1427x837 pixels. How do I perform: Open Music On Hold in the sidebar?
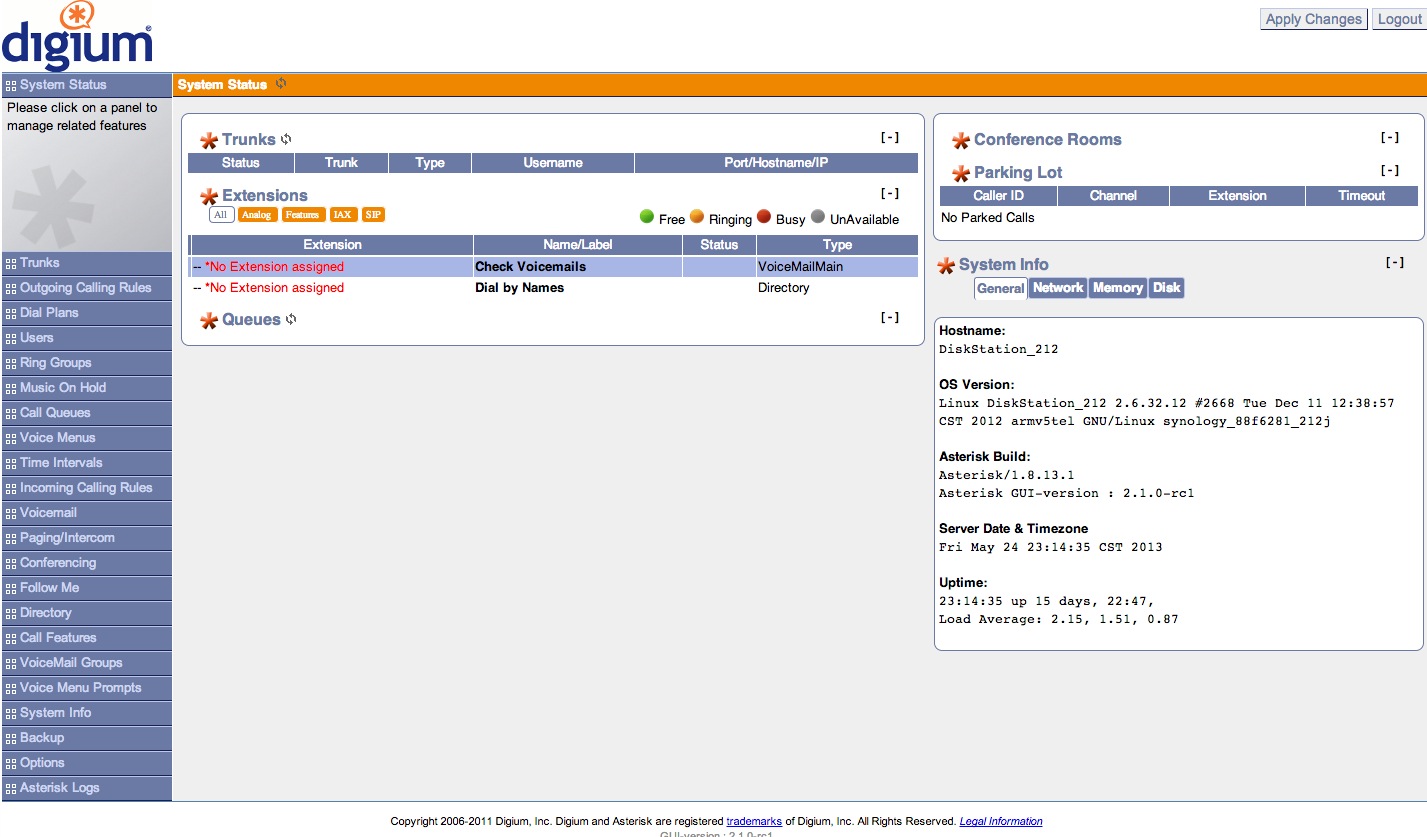pos(87,388)
